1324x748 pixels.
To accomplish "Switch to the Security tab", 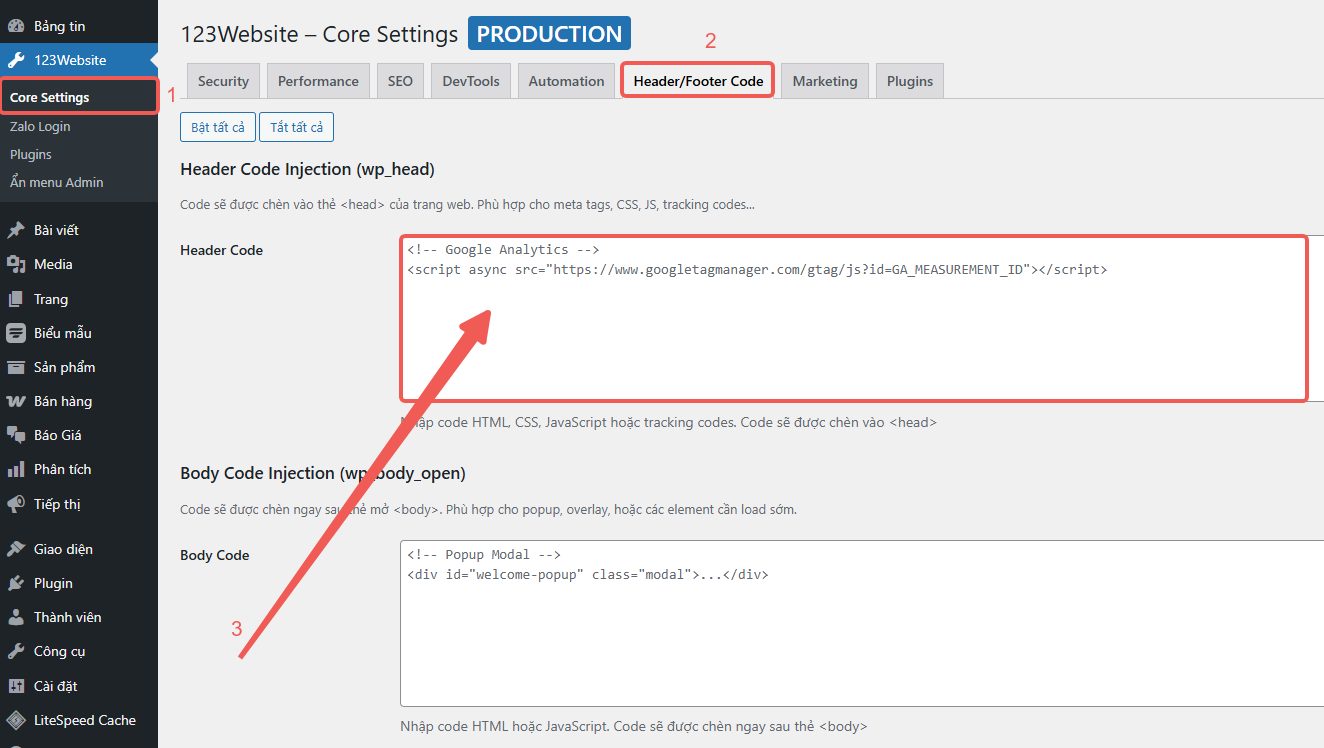I will [x=223, y=81].
